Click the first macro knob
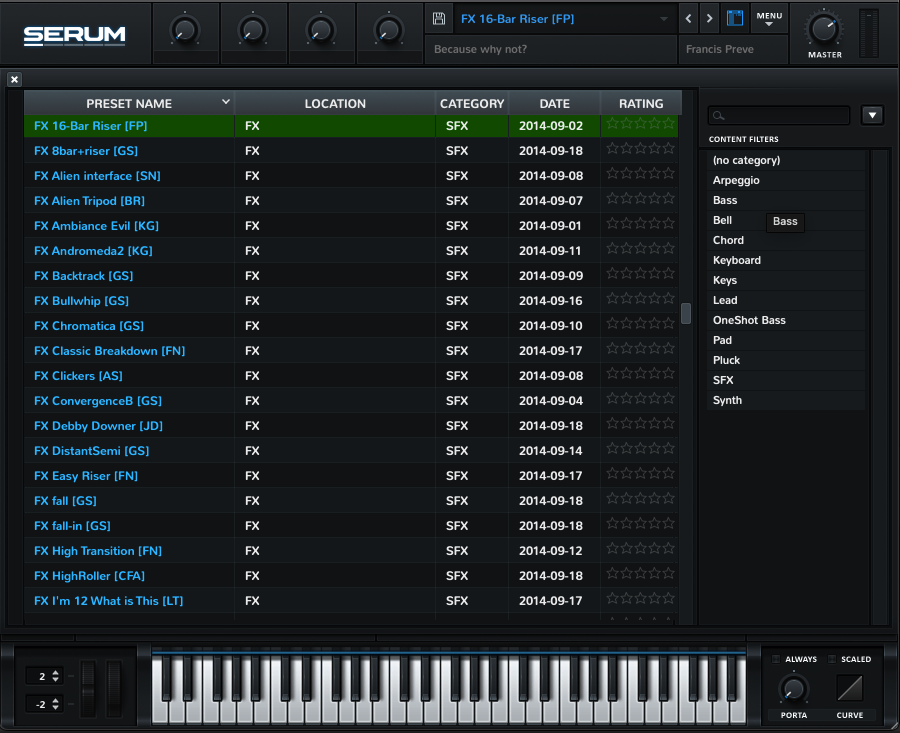The width and height of the screenshot is (900, 733). pyautogui.click(x=185, y=30)
